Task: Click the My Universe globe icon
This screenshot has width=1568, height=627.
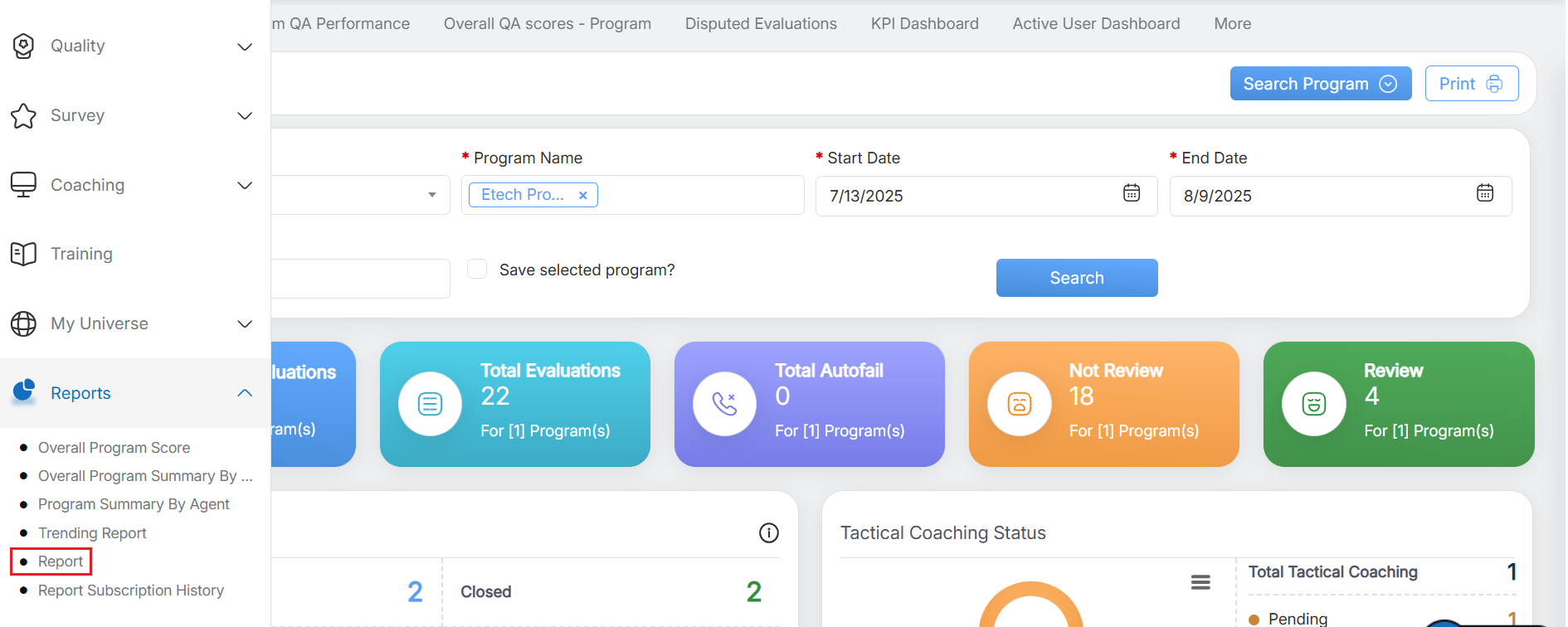Action: (x=24, y=323)
